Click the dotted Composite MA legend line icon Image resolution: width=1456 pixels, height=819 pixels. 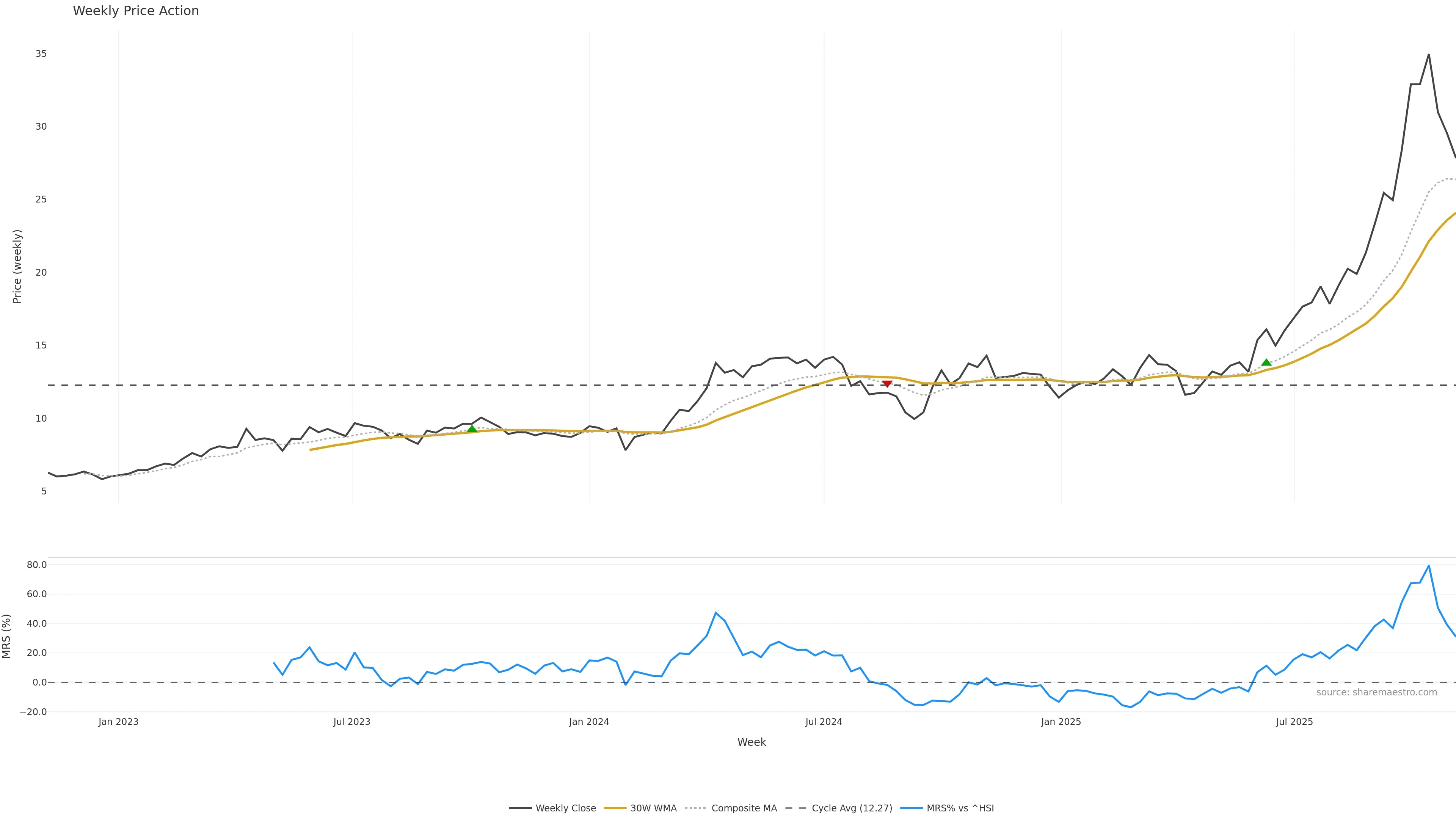[696, 808]
